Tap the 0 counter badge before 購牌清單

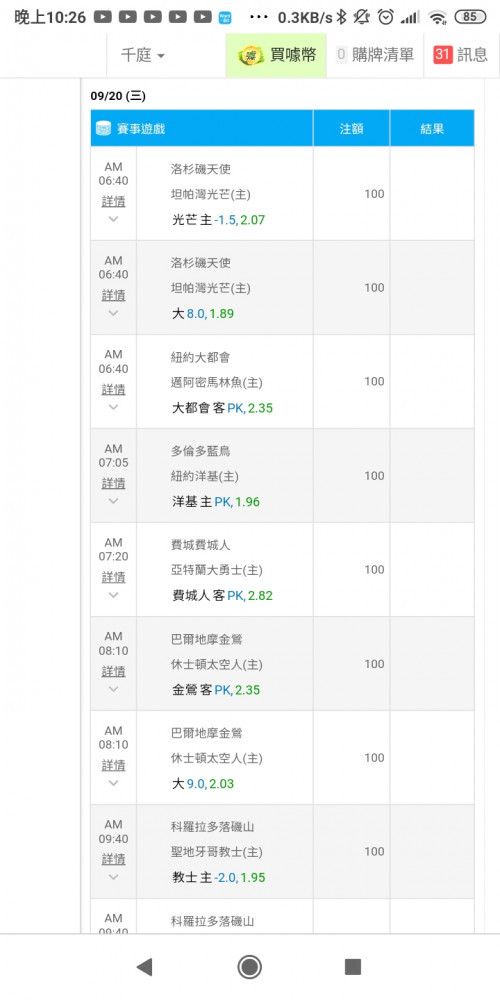(x=341, y=55)
